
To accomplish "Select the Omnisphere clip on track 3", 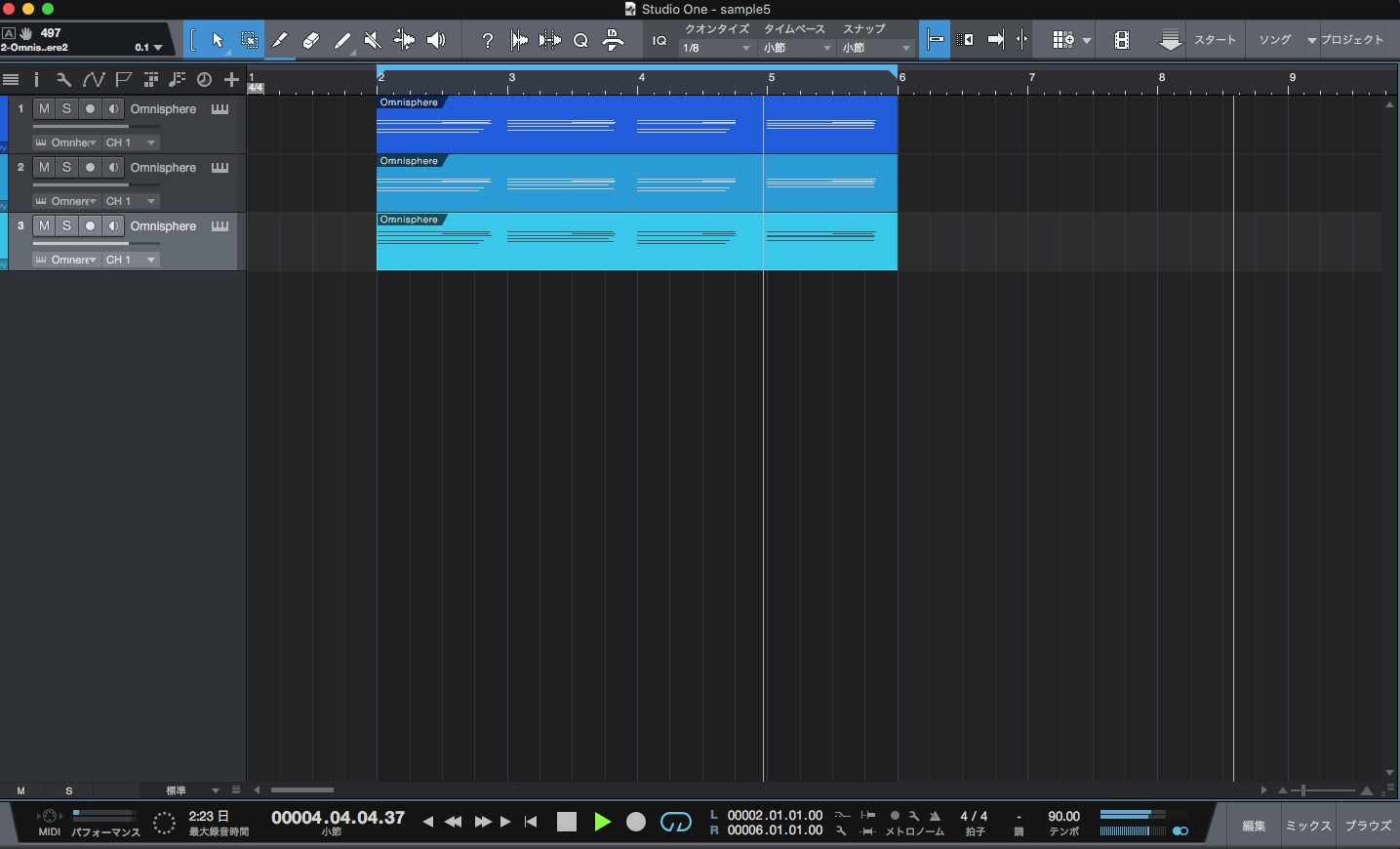I will [x=636, y=241].
